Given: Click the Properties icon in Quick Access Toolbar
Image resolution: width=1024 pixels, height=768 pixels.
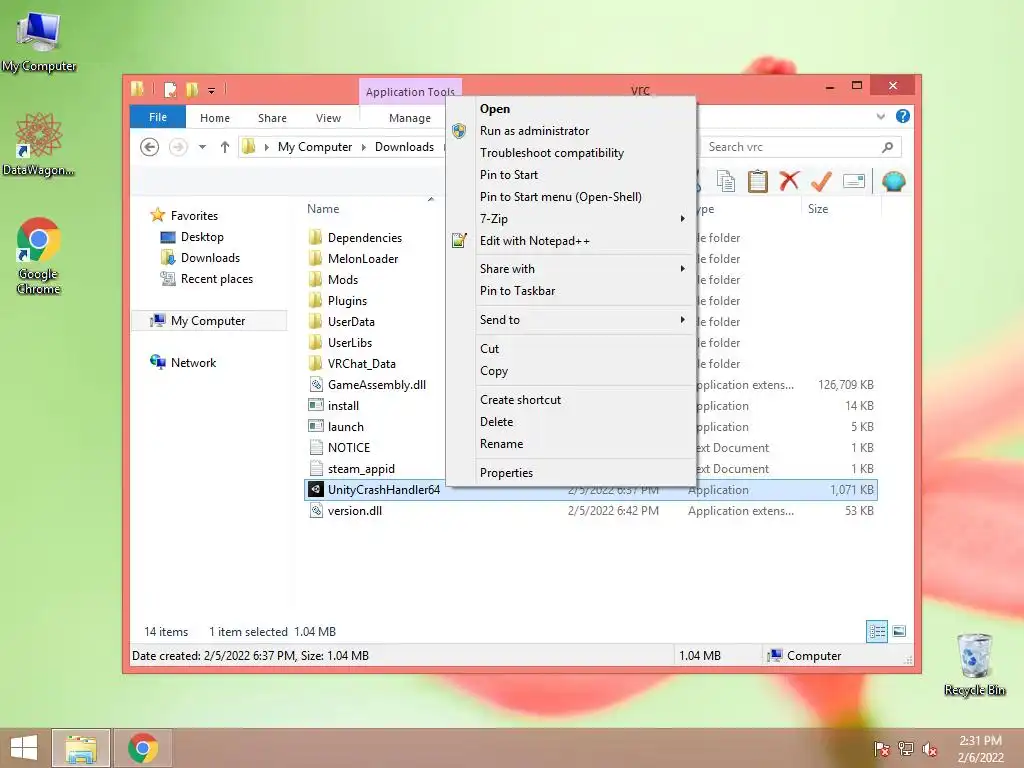Looking at the screenshot, I should pyautogui.click(x=170, y=89).
